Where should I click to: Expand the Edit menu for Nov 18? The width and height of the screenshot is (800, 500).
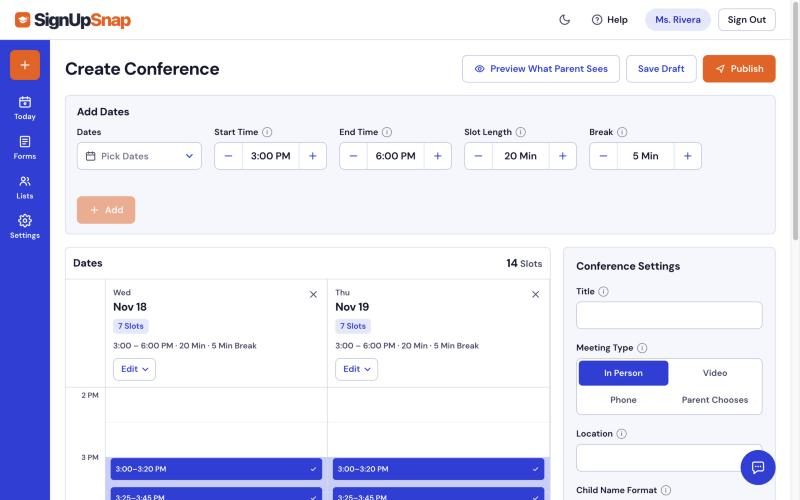pyautogui.click(x=134, y=369)
